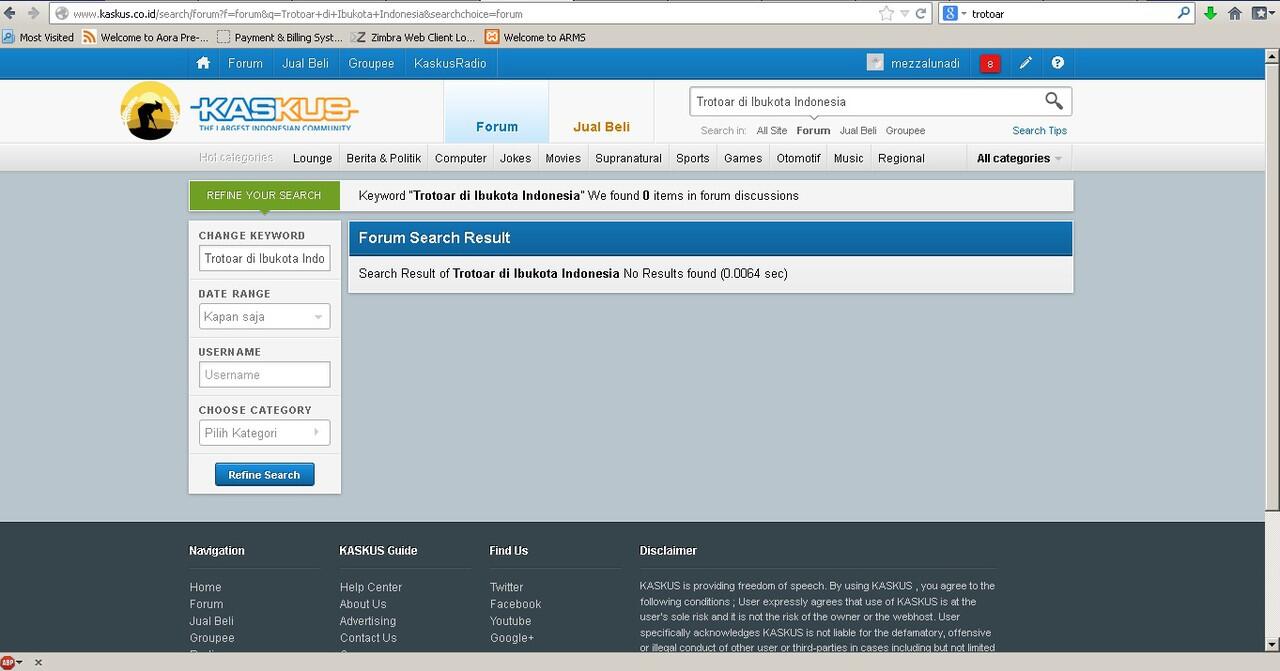Click the Refine Your Search green header
The height and width of the screenshot is (671, 1280).
pos(264,195)
